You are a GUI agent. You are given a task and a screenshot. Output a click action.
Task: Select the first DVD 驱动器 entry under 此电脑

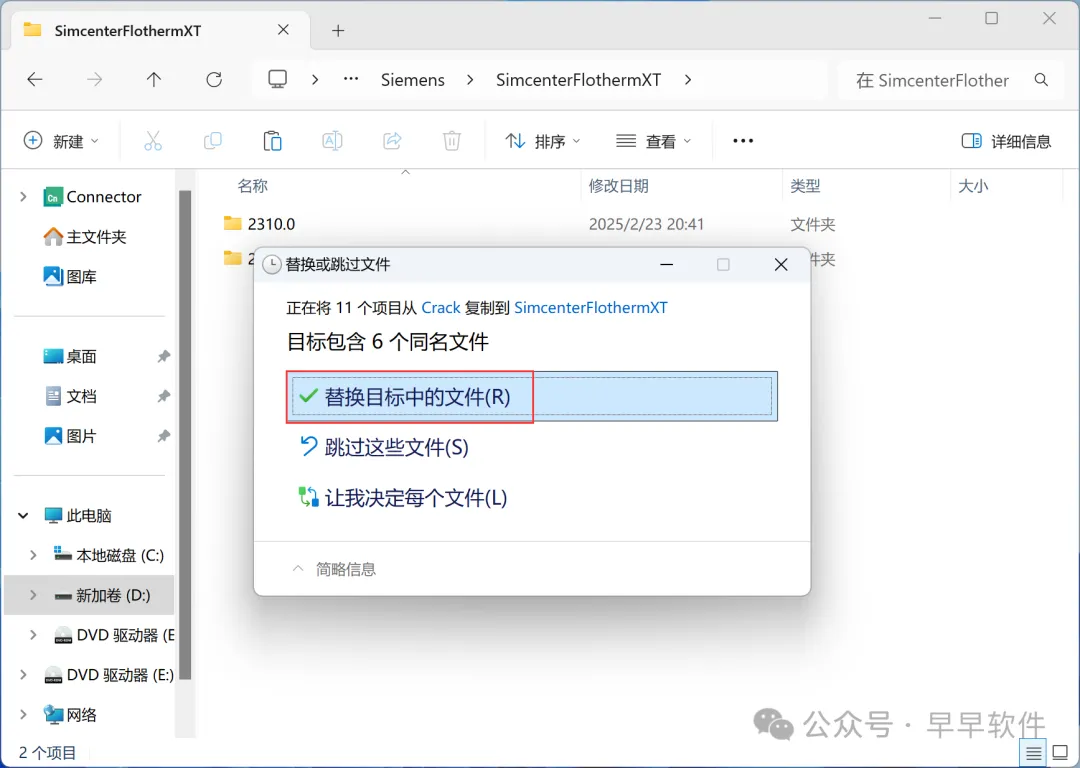[114, 635]
